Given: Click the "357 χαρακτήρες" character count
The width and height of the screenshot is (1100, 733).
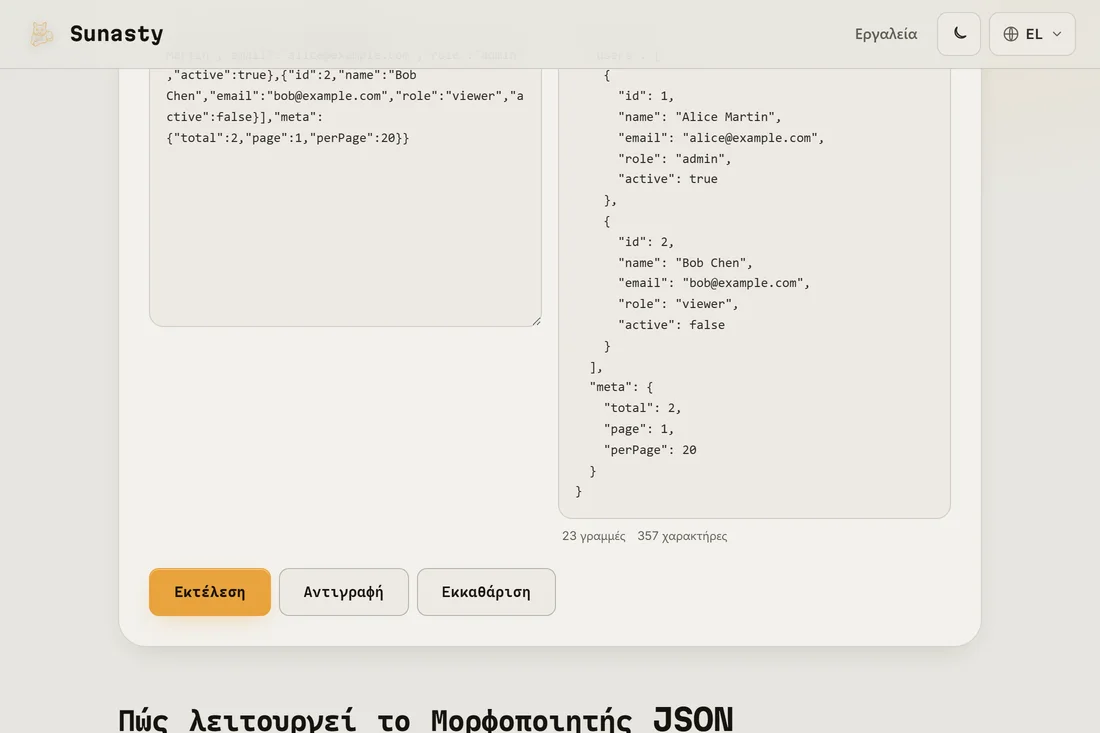Looking at the screenshot, I should 682,536.
